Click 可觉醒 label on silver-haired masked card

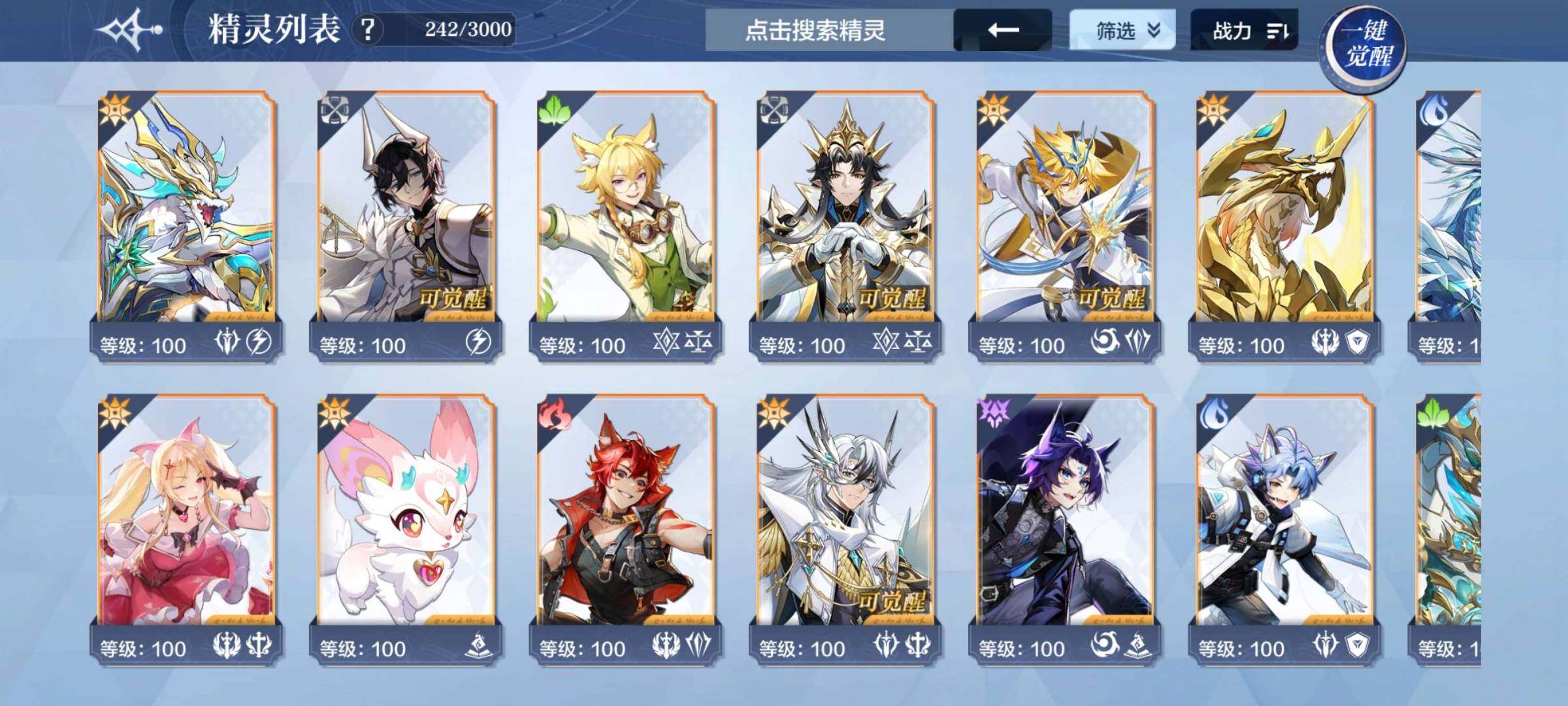point(892,601)
